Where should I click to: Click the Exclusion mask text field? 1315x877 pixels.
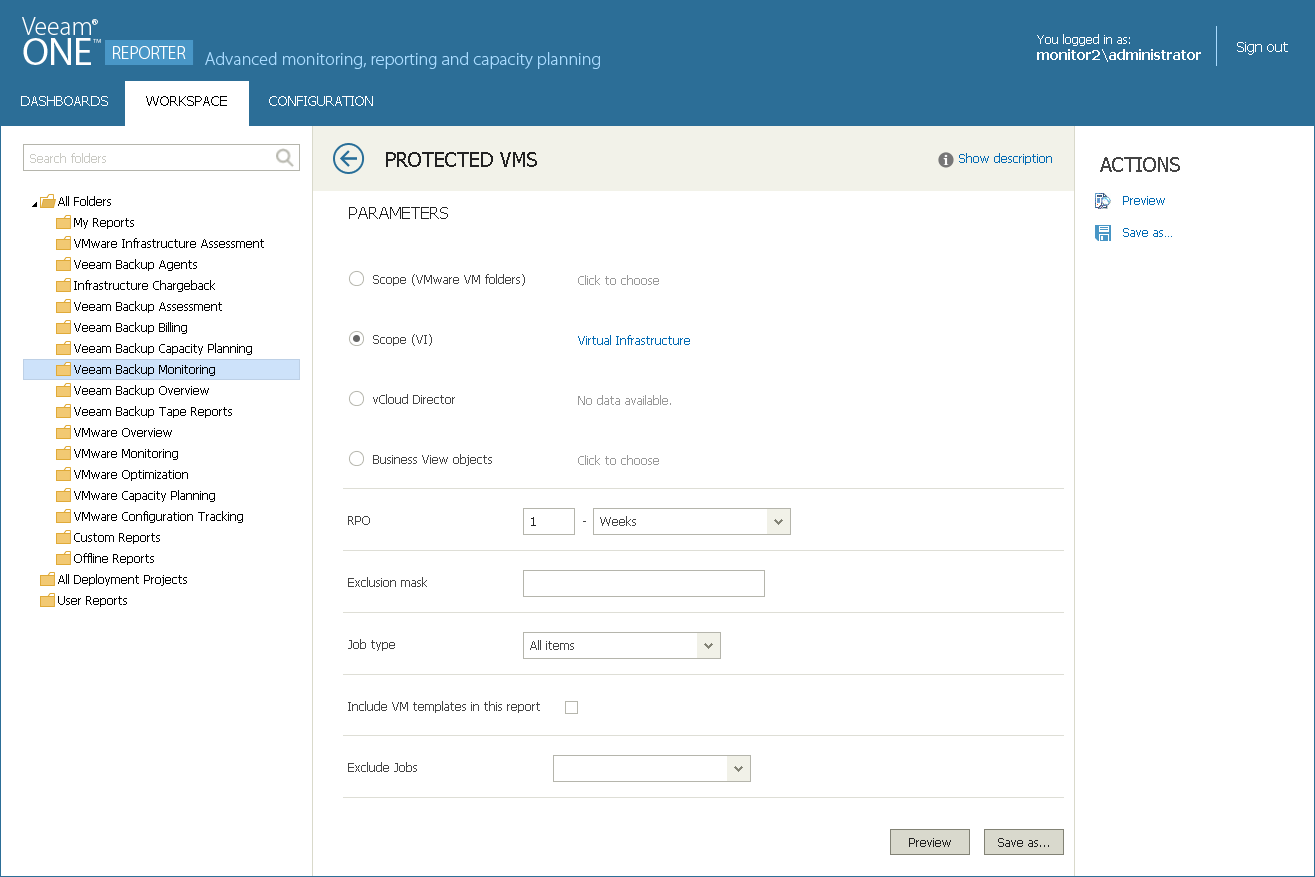644,583
